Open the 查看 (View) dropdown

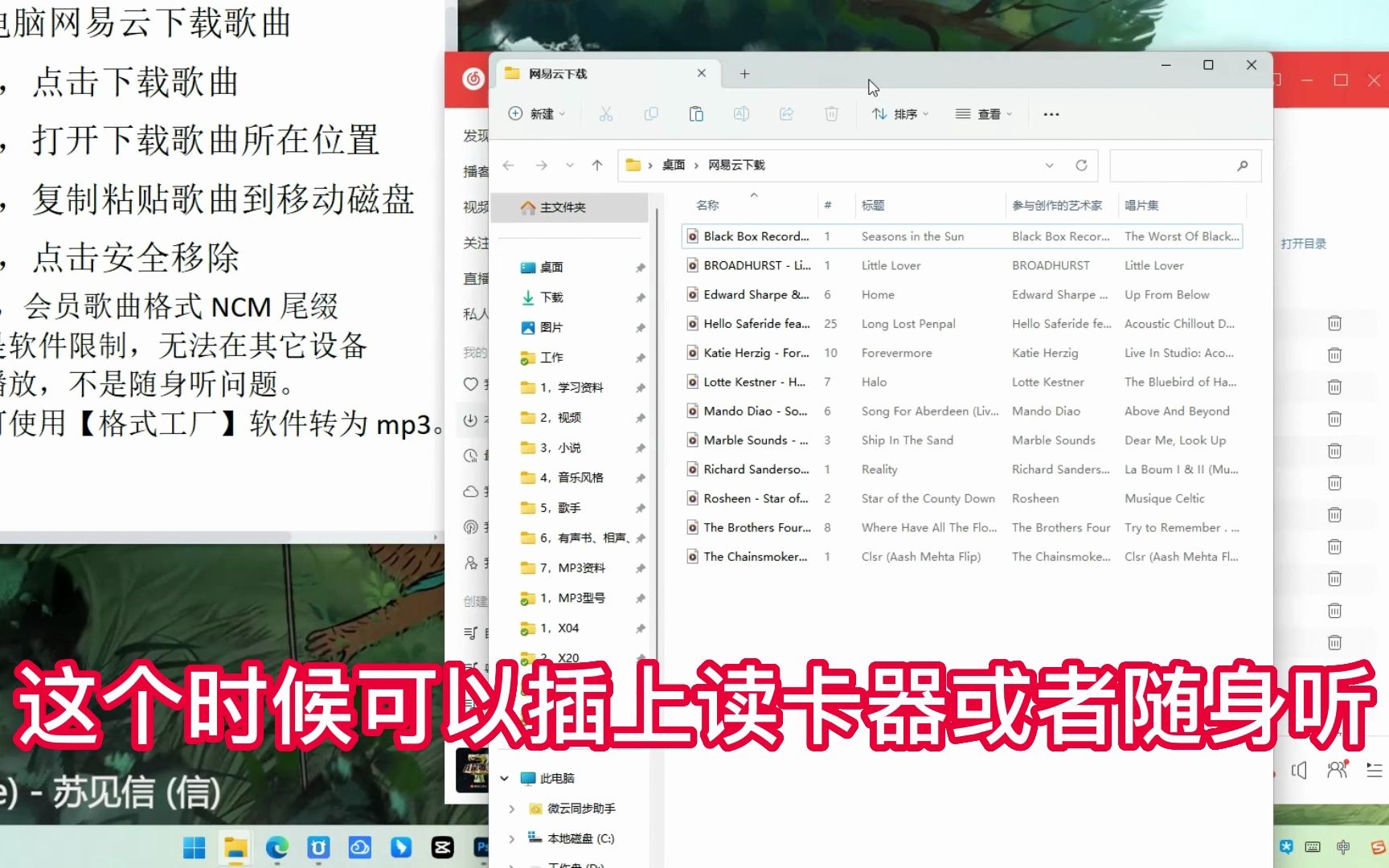[984, 114]
